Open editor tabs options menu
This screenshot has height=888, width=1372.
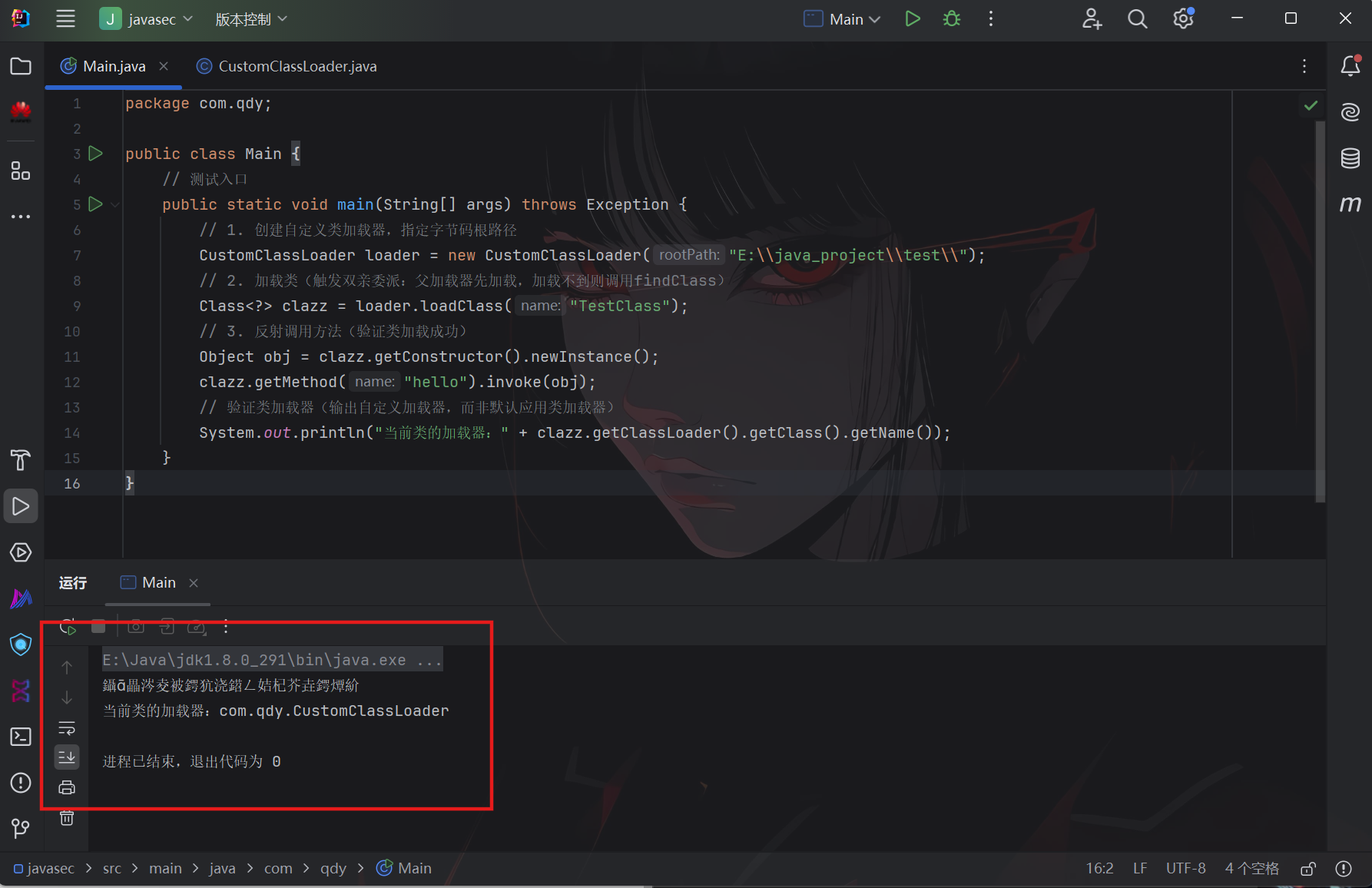click(1304, 66)
